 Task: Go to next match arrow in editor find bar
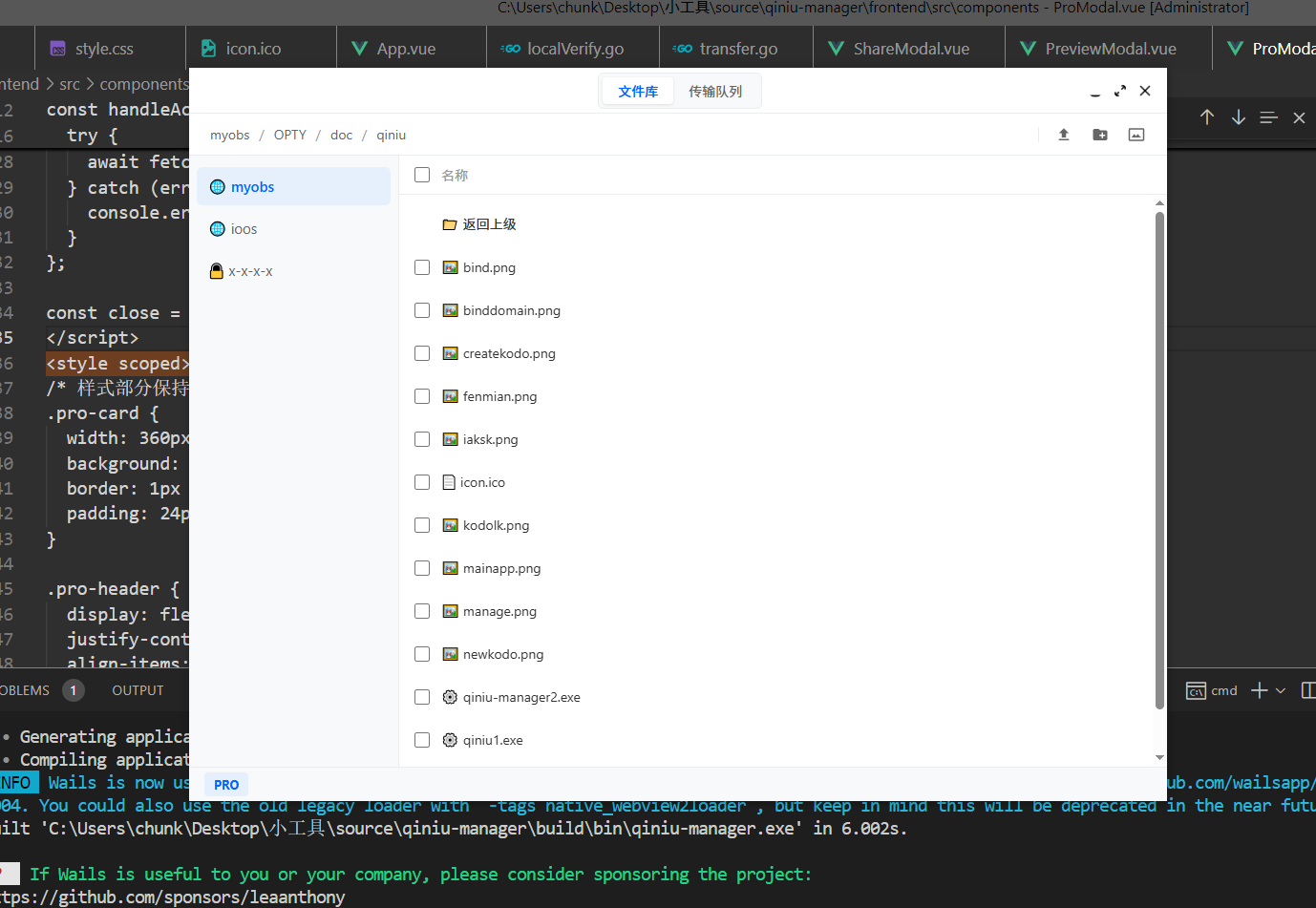[1239, 116]
